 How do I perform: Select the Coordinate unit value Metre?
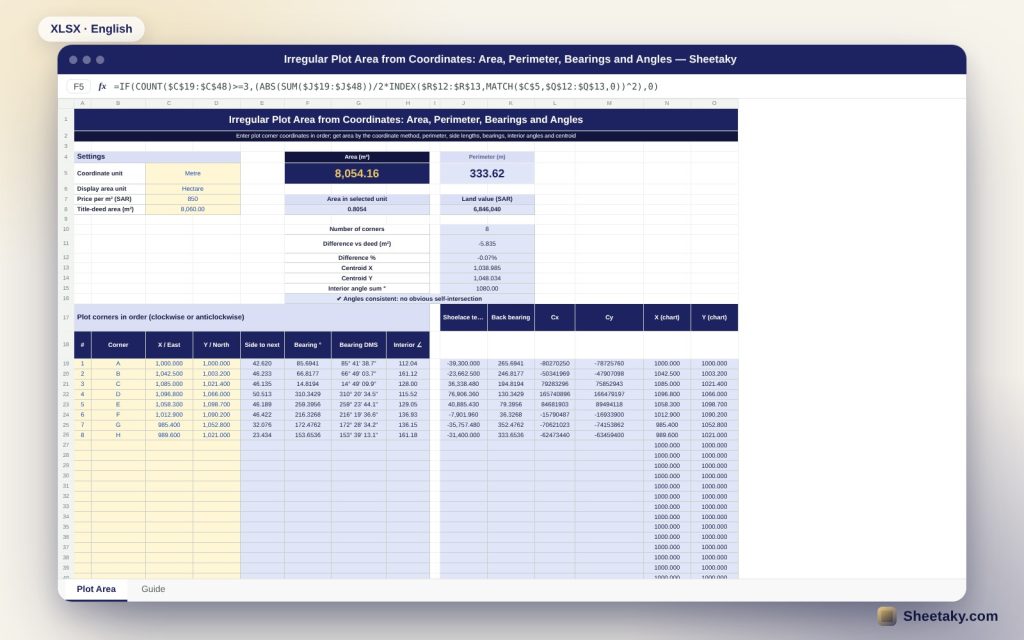(x=193, y=173)
